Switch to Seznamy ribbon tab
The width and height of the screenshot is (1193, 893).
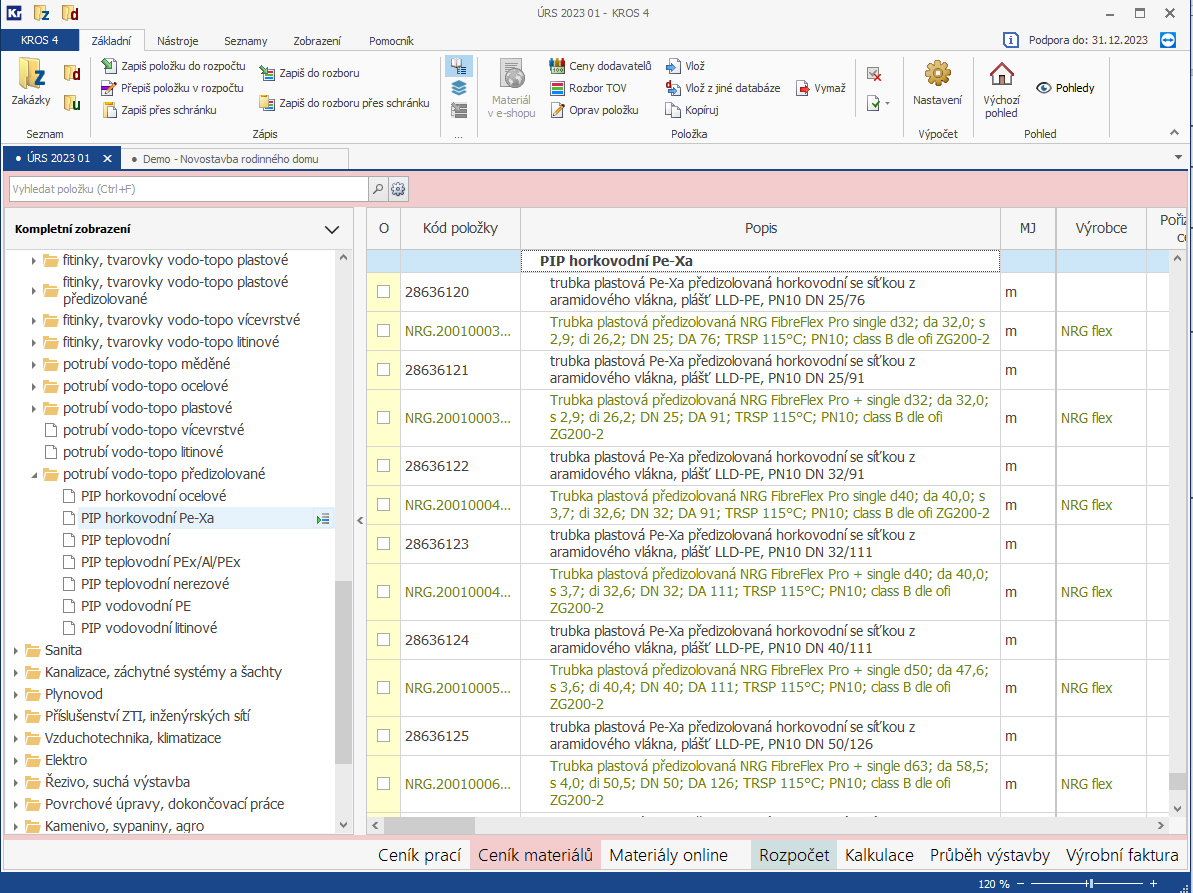tap(246, 41)
